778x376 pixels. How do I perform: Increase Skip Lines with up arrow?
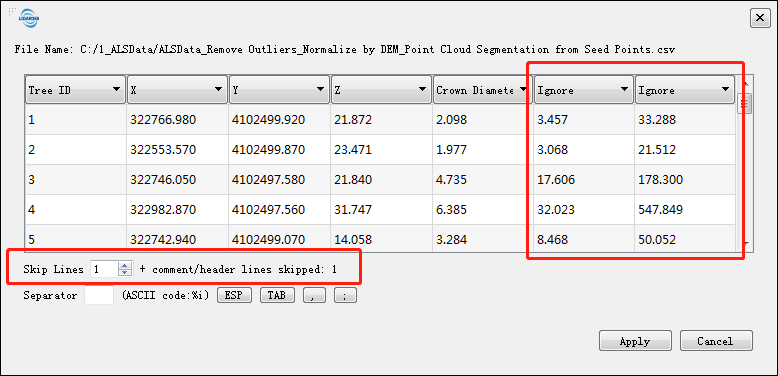[x=125, y=266]
